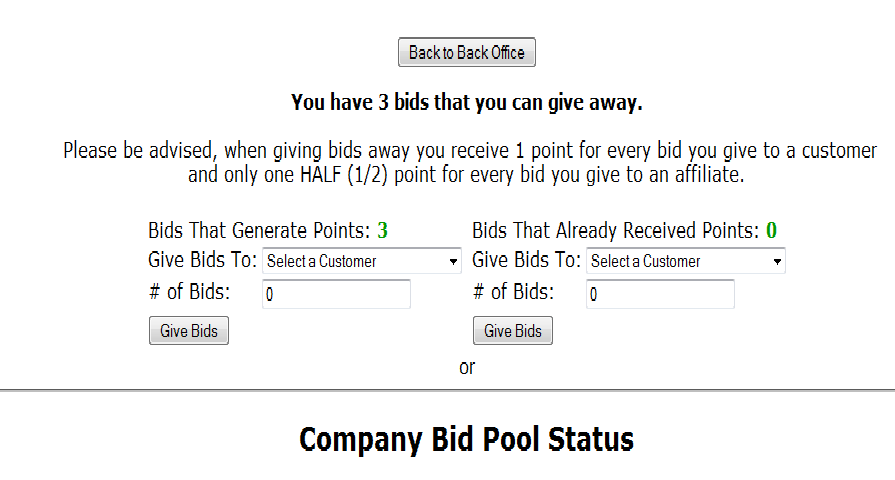Click the right '# of Bids:' label
Image resolution: width=895 pixels, height=480 pixels.
513,292
